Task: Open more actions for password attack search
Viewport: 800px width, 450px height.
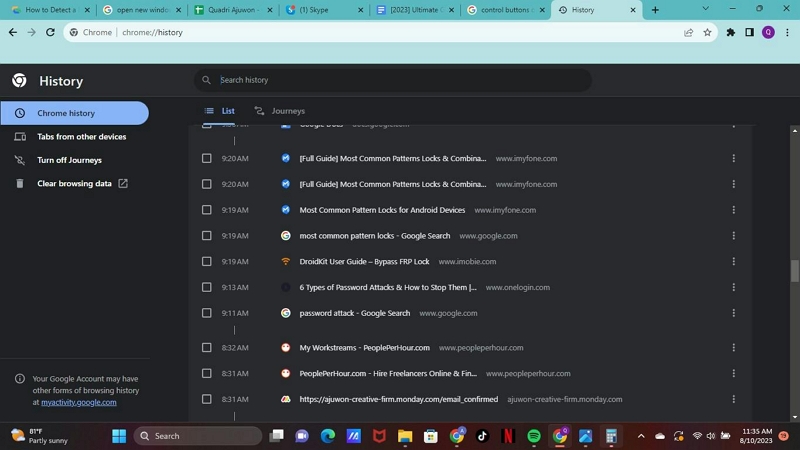Action: [734, 313]
